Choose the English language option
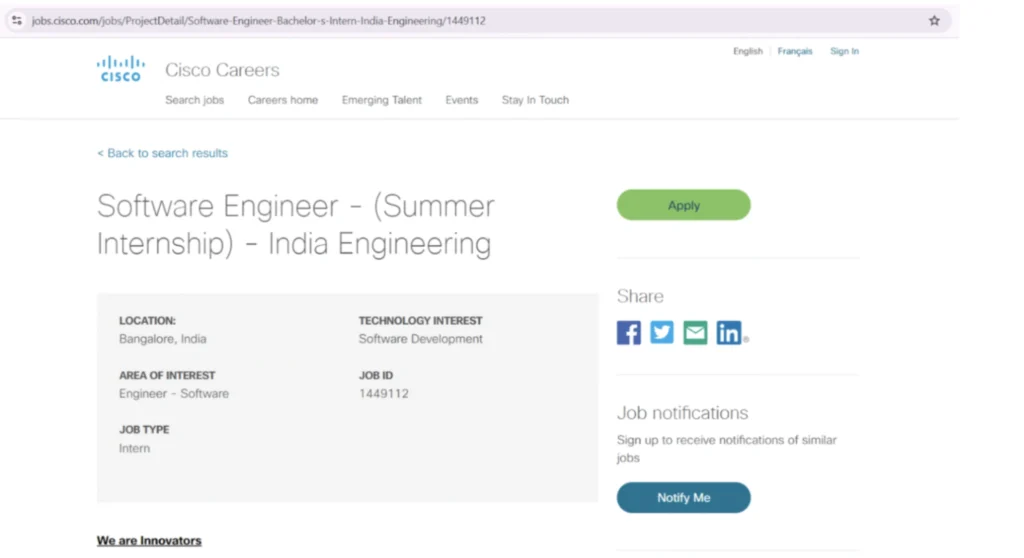 pyautogui.click(x=747, y=51)
